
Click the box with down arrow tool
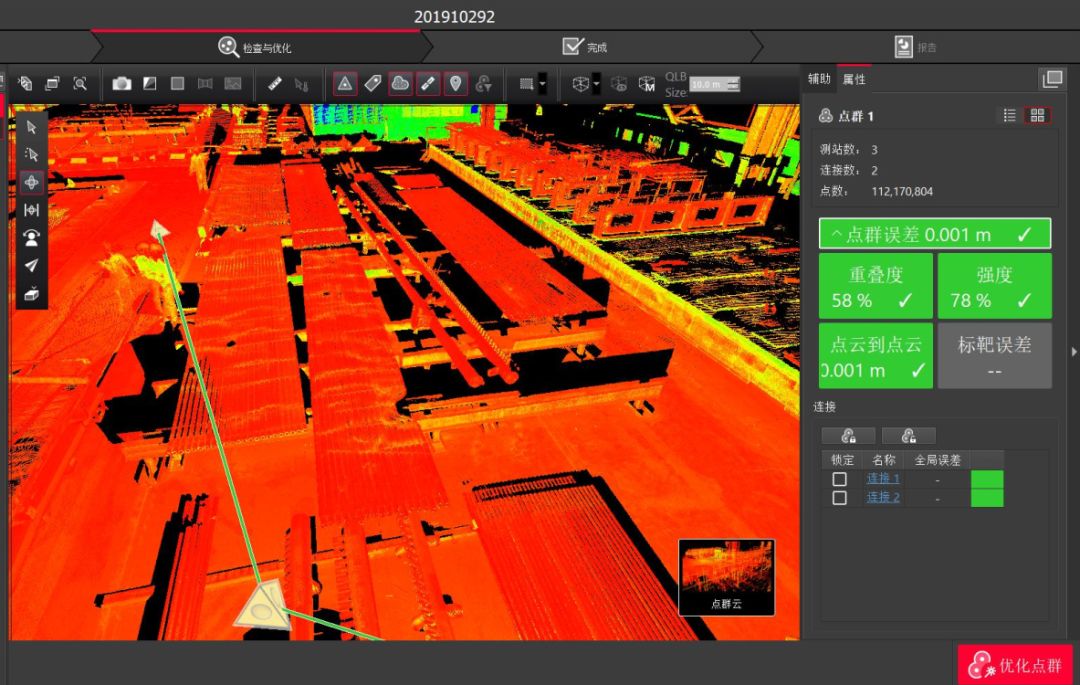point(31,294)
